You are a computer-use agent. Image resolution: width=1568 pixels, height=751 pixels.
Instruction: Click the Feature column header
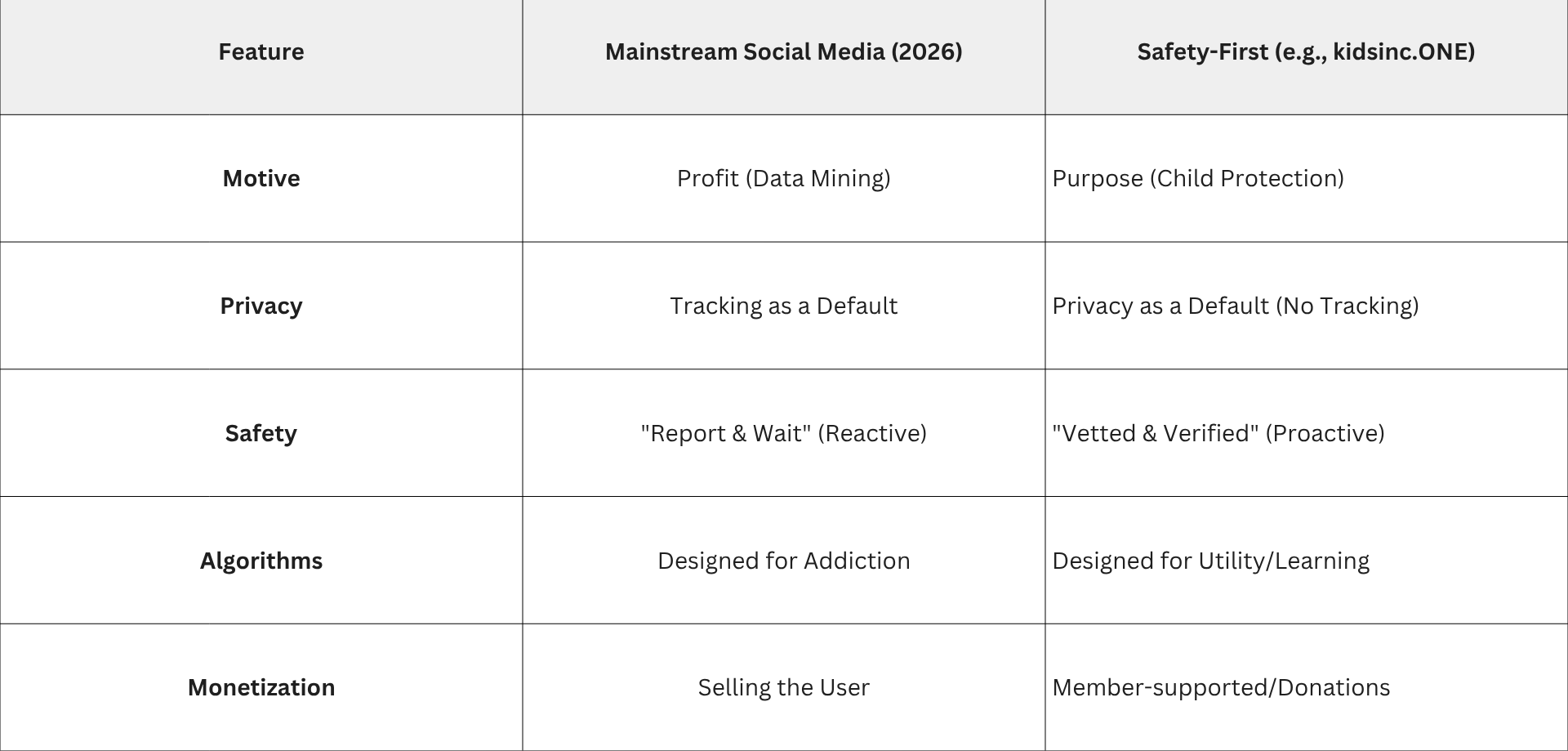point(261,52)
